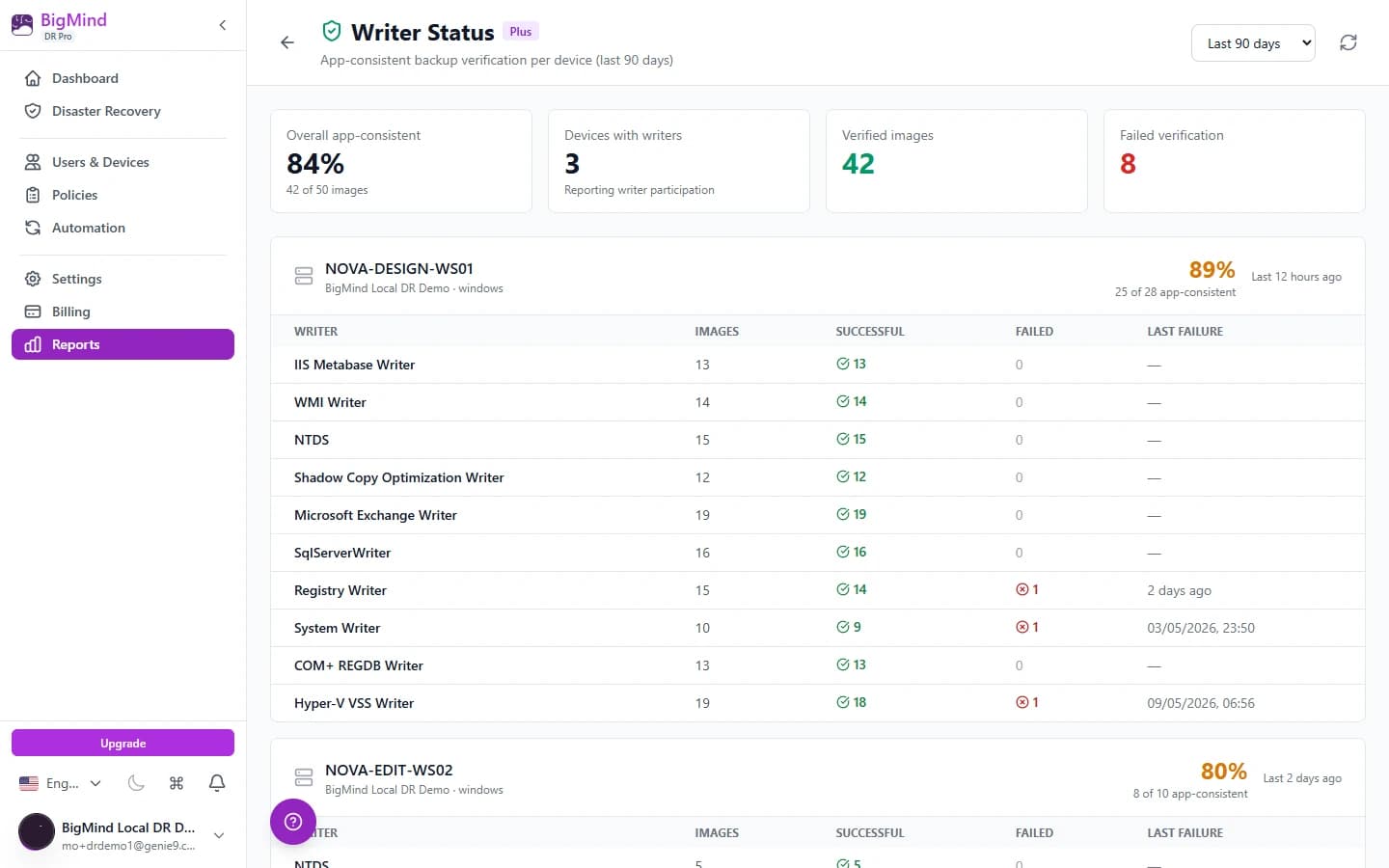Collapse the sidebar with the chevron

223,25
